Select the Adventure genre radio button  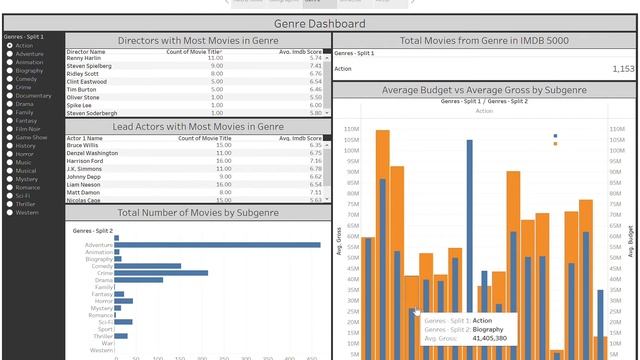(10, 54)
